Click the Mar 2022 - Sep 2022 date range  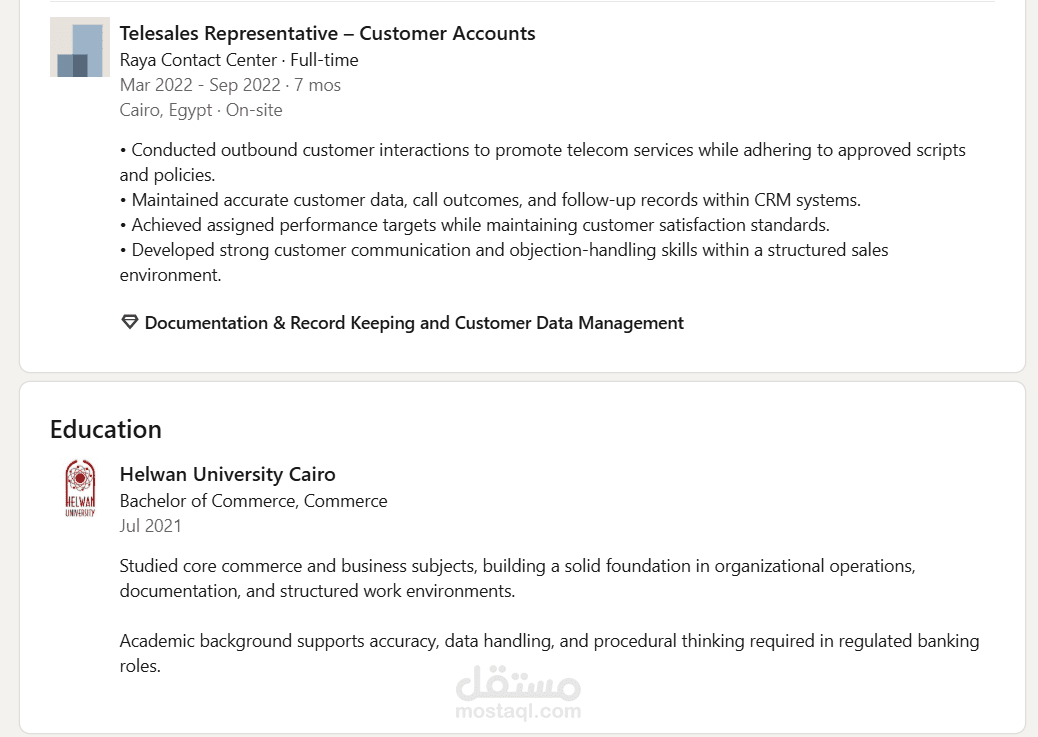[x=230, y=85]
